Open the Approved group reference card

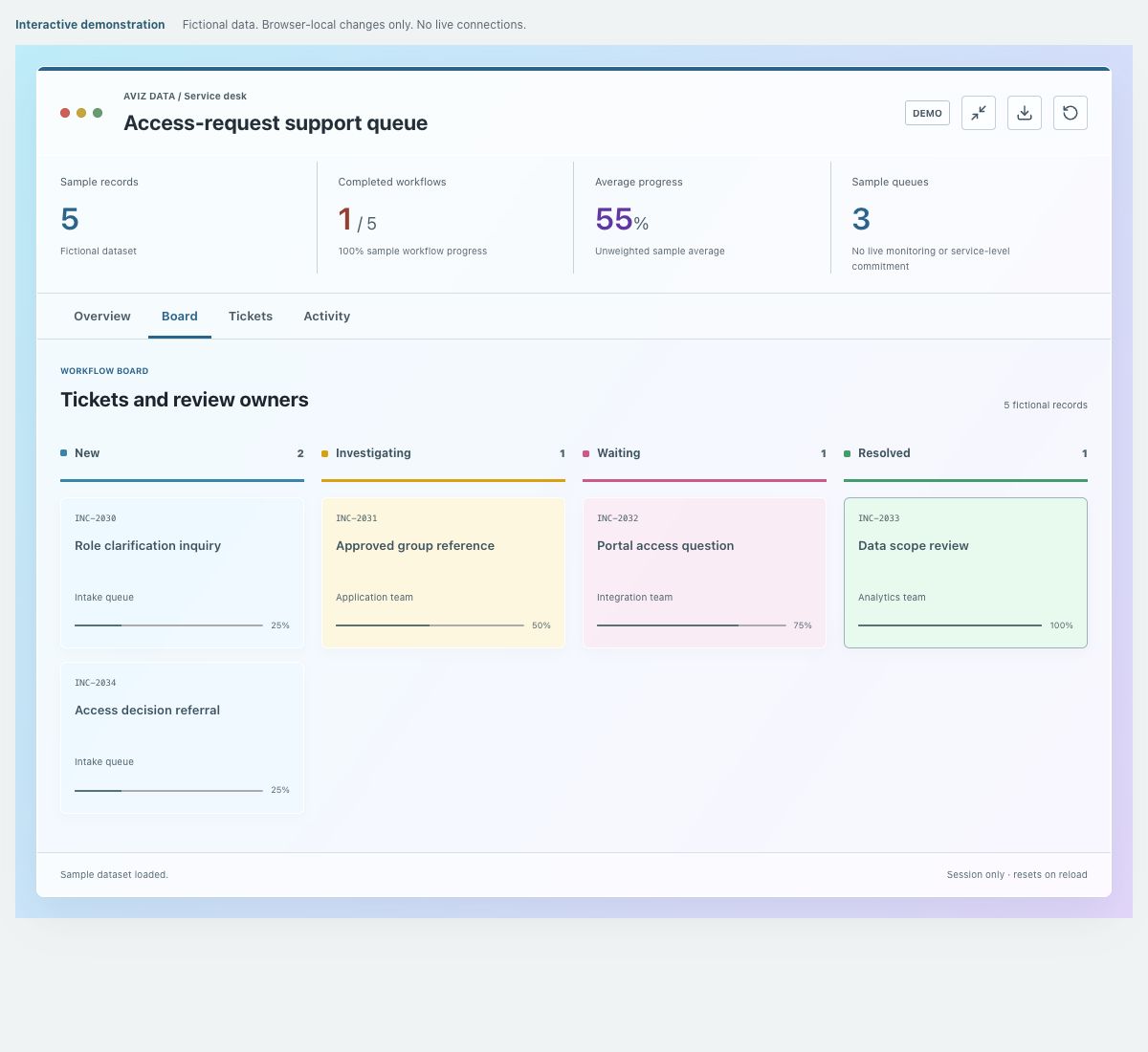[x=443, y=573]
